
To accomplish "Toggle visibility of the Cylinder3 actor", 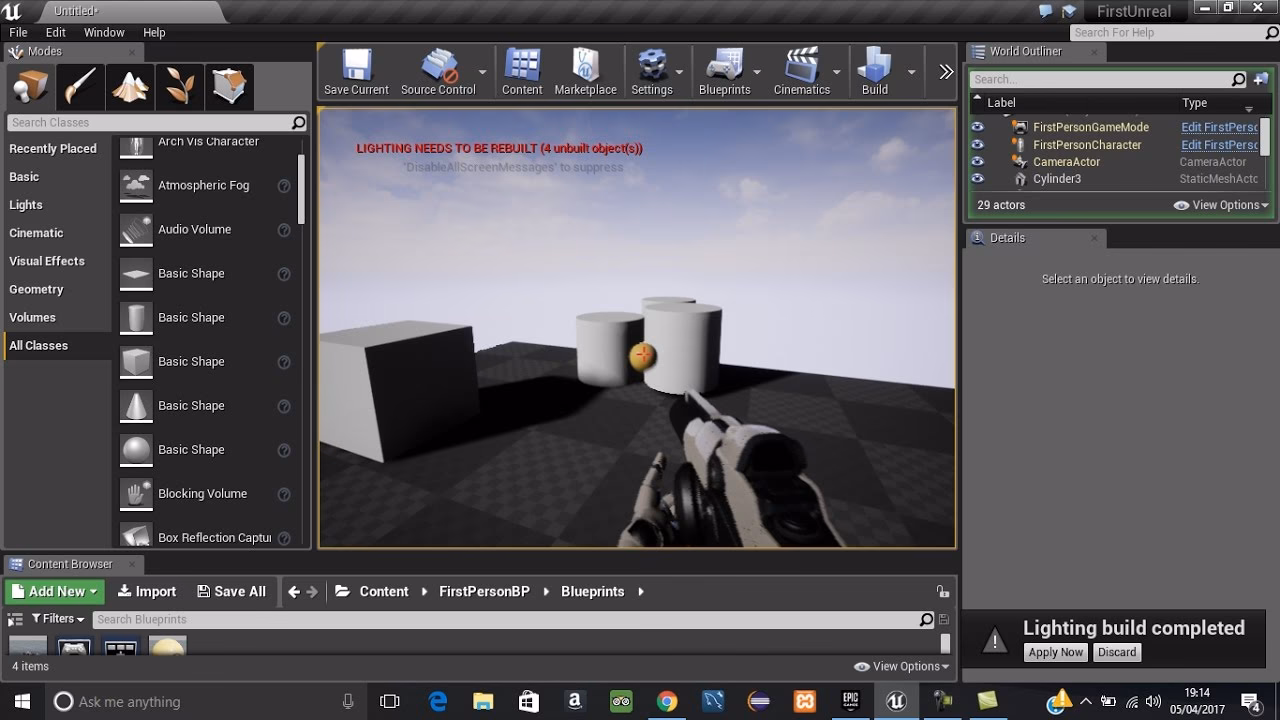I will pos(978,179).
